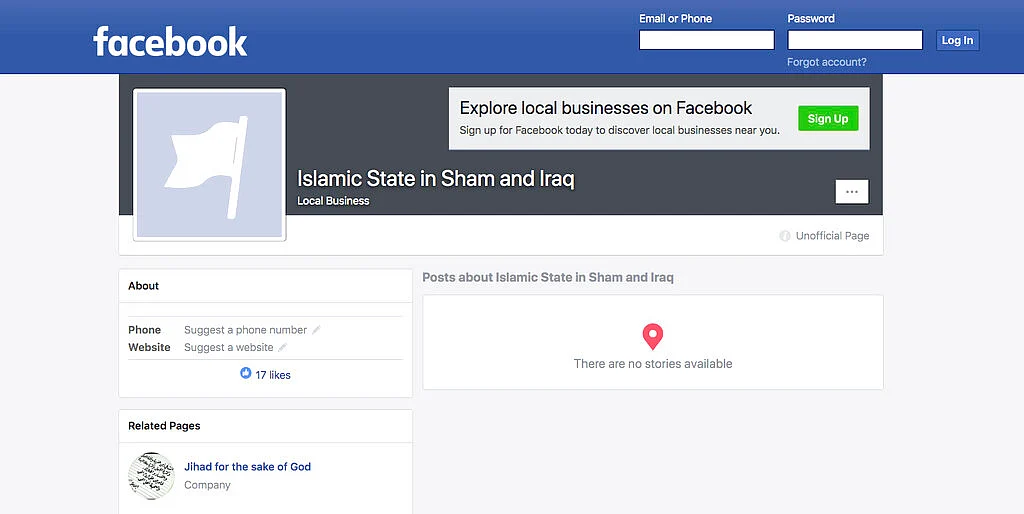Click the related page round thumbnail
This screenshot has width=1024, height=514.
152,476
